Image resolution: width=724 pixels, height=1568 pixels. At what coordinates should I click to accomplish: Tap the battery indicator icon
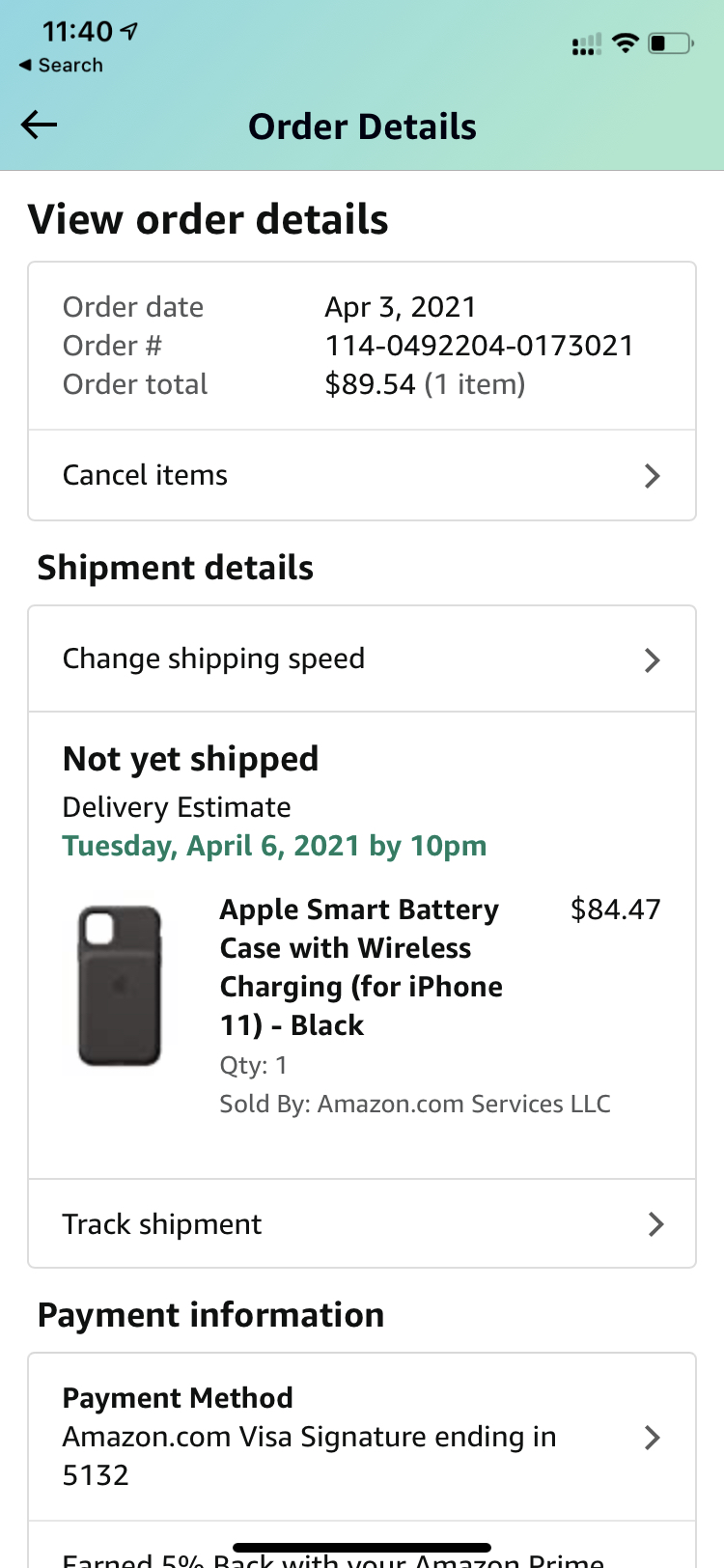point(671,43)
